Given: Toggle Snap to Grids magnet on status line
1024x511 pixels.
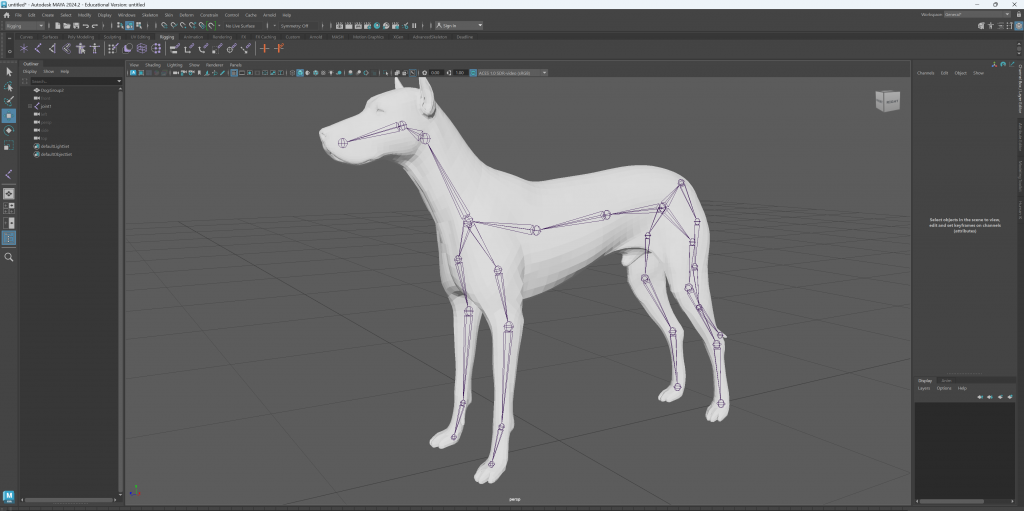Looking at the screenshot, I should [x=165, y=25].
